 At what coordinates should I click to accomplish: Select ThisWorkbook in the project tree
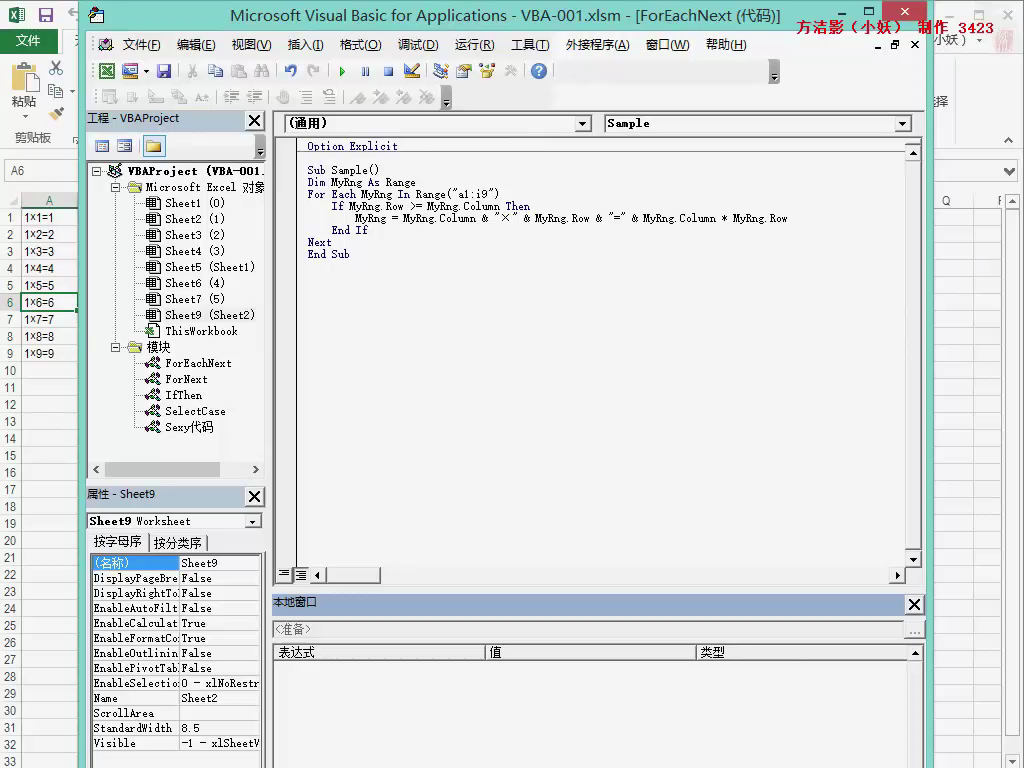click(x=201, y=331)
